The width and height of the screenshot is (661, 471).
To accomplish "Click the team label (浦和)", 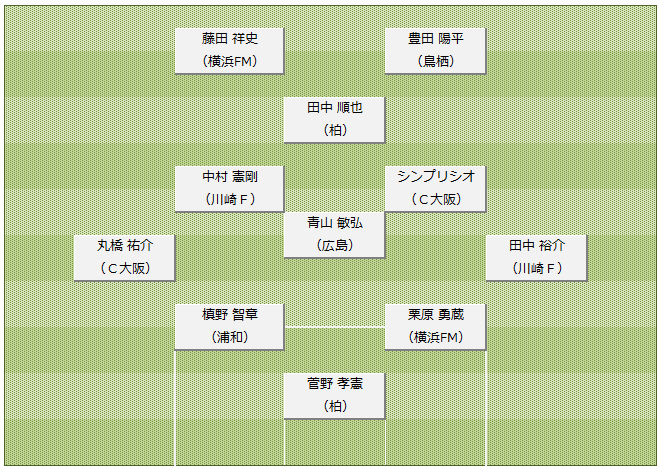I will 230,337.
